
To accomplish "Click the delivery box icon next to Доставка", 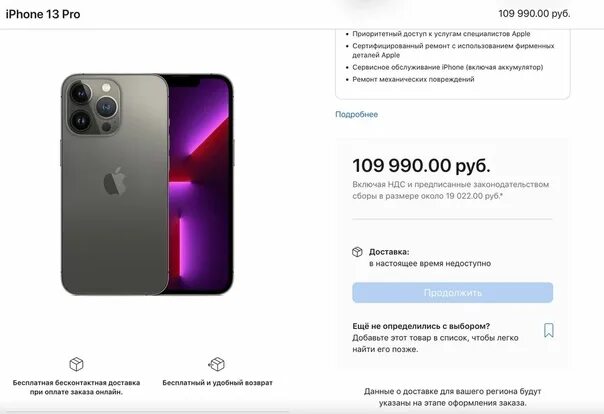I will coord(357,252).
